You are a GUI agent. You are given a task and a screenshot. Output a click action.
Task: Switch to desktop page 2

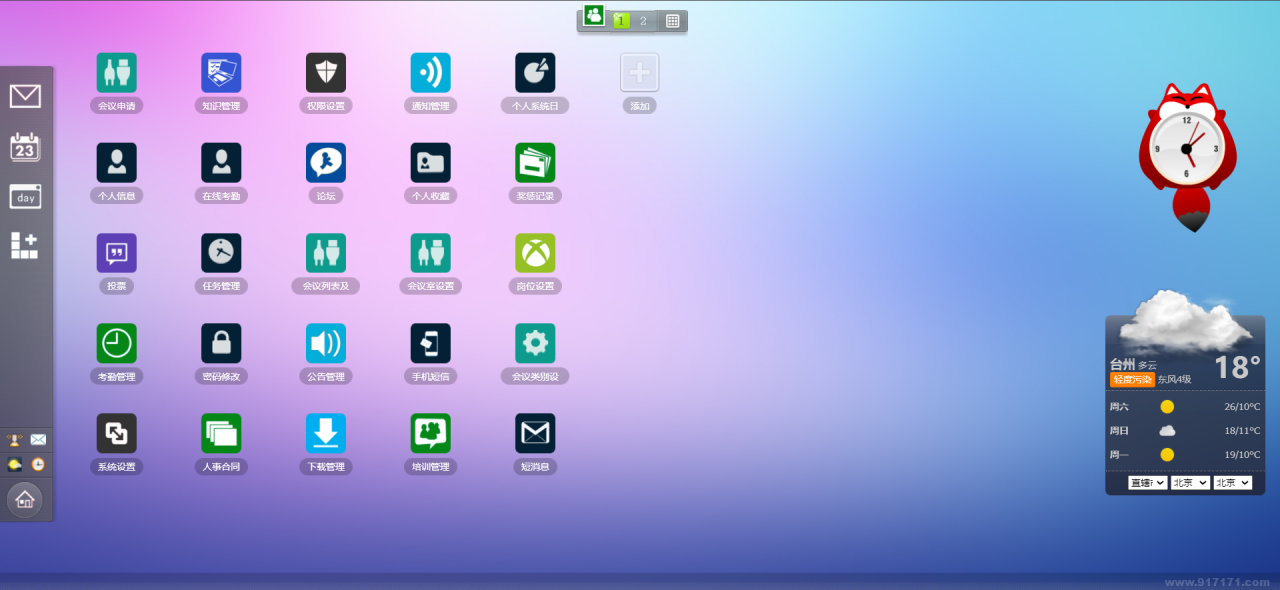(x=643, y=20)
